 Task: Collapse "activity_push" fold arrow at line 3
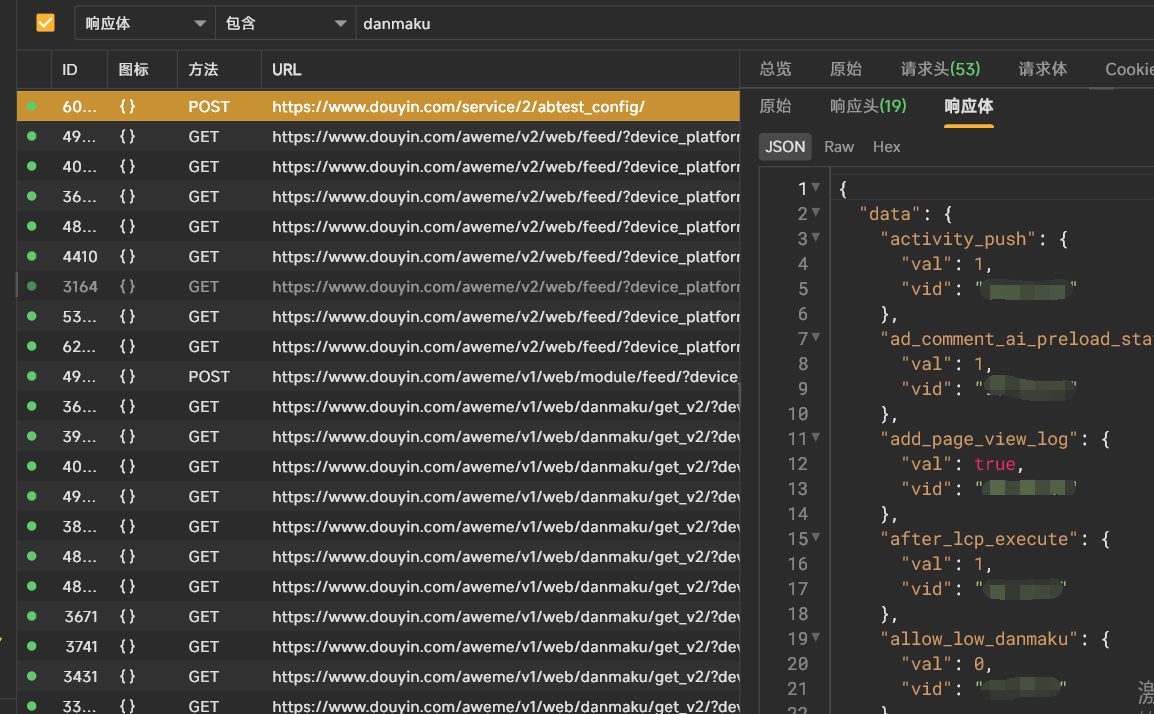[815, 238]
